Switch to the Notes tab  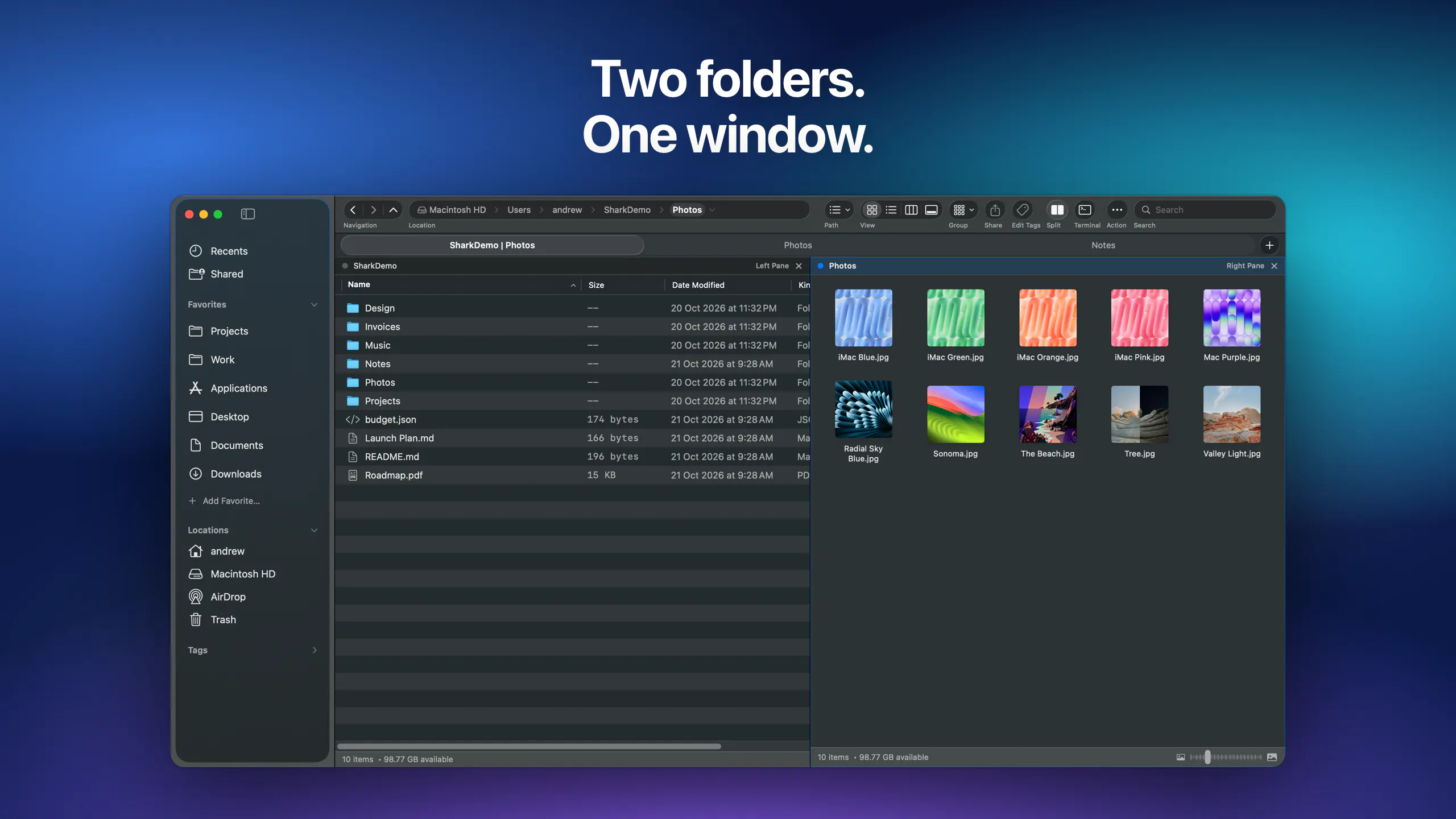[x=1103, y=245]
